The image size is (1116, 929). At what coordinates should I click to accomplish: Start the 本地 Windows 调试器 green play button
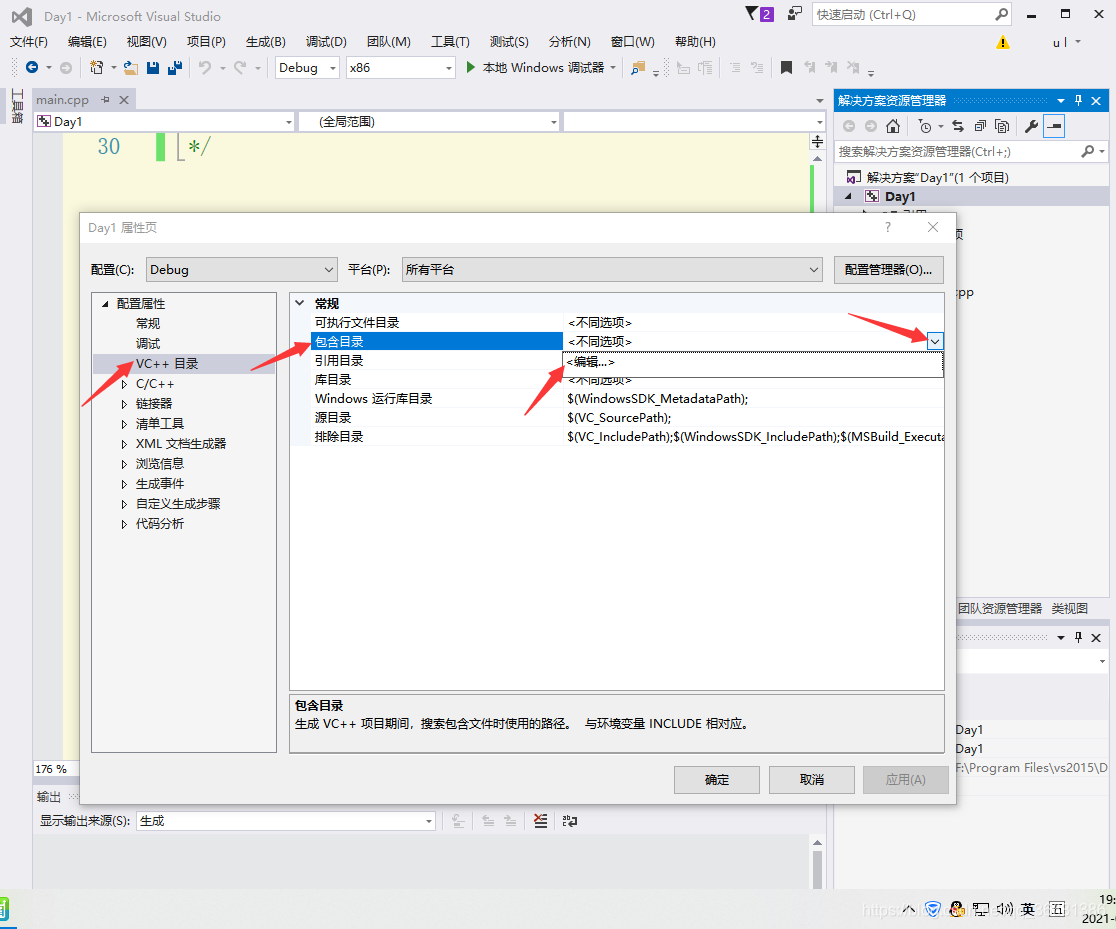[470, 68]
